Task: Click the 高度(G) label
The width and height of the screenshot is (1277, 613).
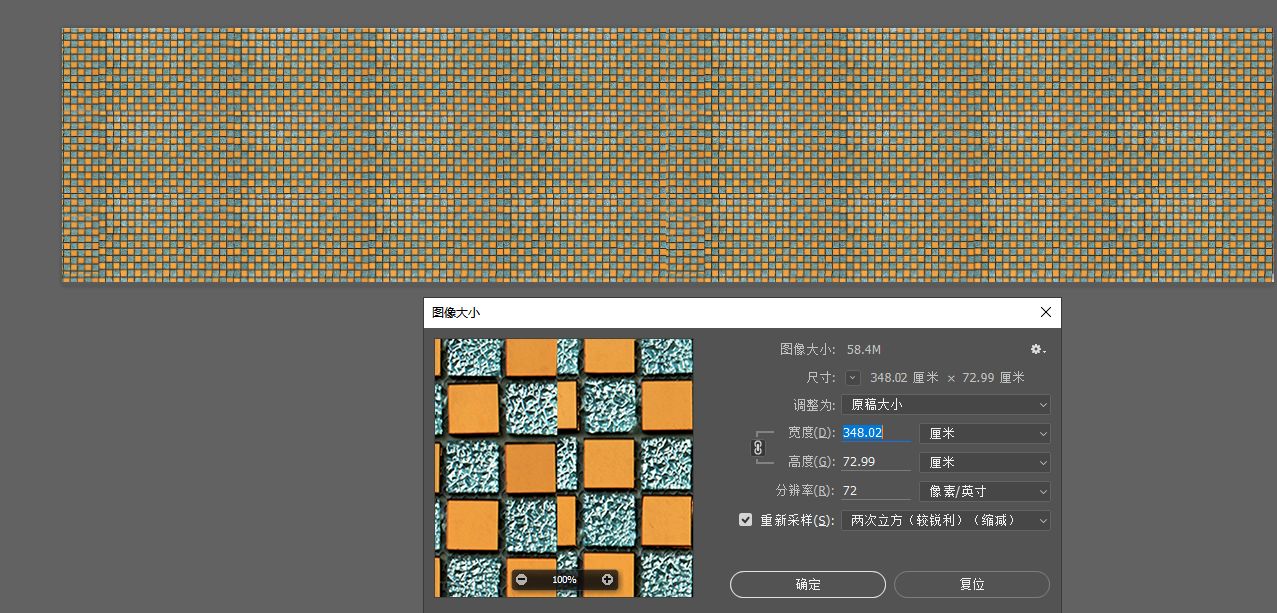Action: 811,462
